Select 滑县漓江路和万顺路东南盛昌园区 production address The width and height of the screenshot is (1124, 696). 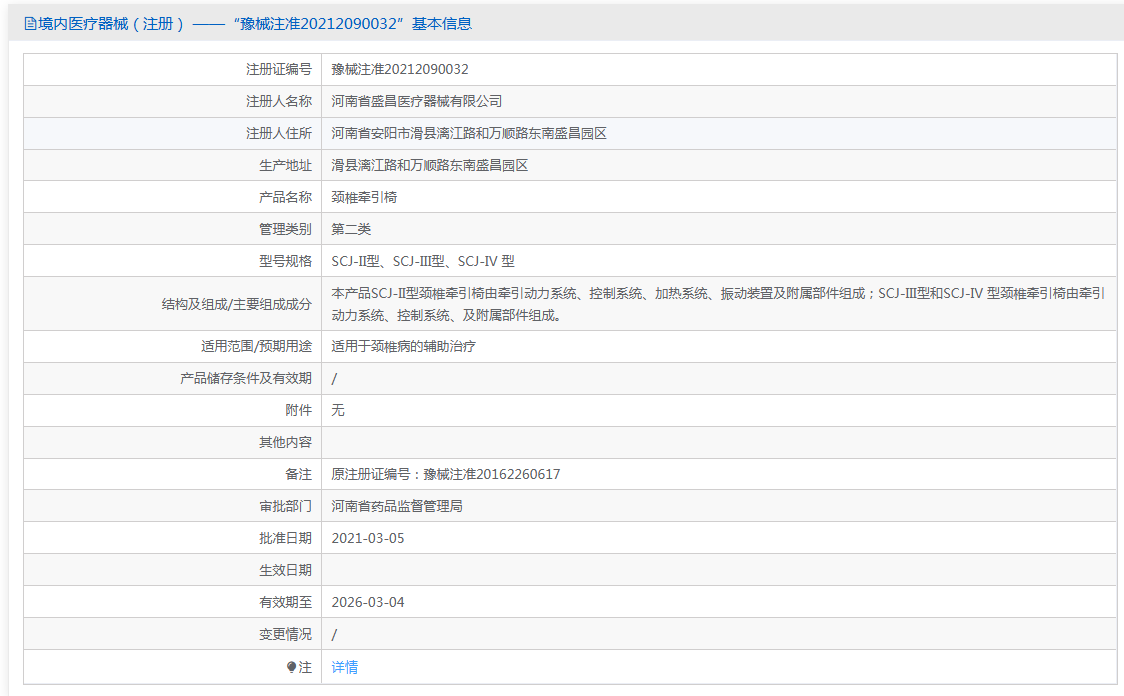tap(429, 166)
